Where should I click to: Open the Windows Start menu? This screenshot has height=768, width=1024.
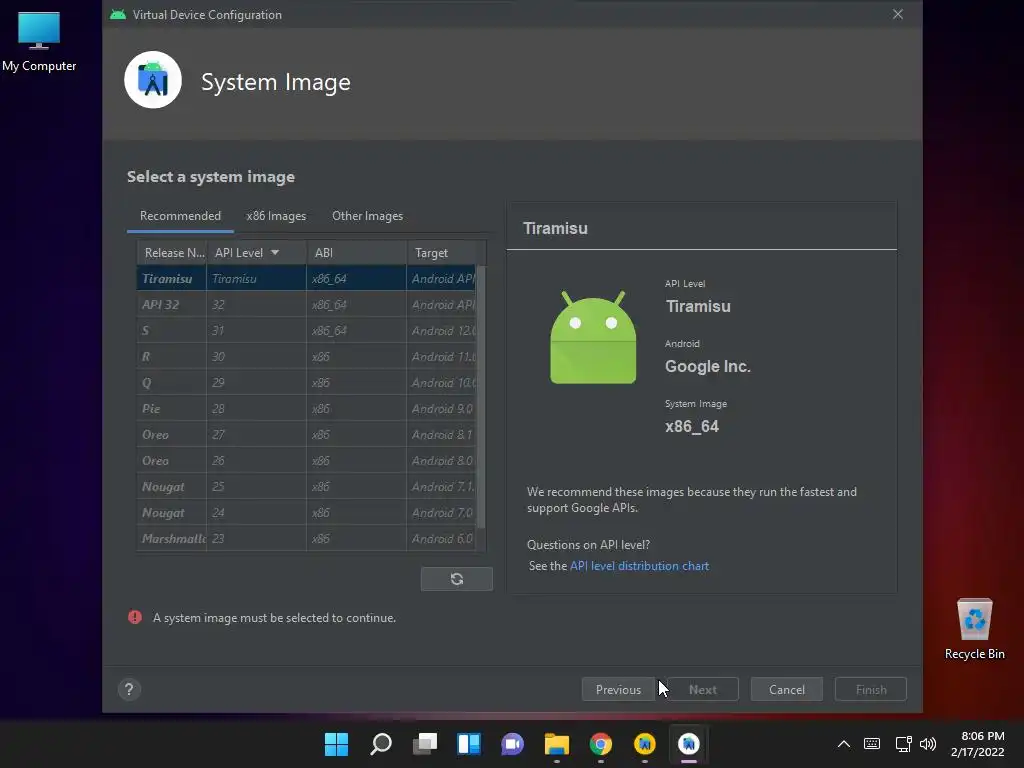click(336, 744)
